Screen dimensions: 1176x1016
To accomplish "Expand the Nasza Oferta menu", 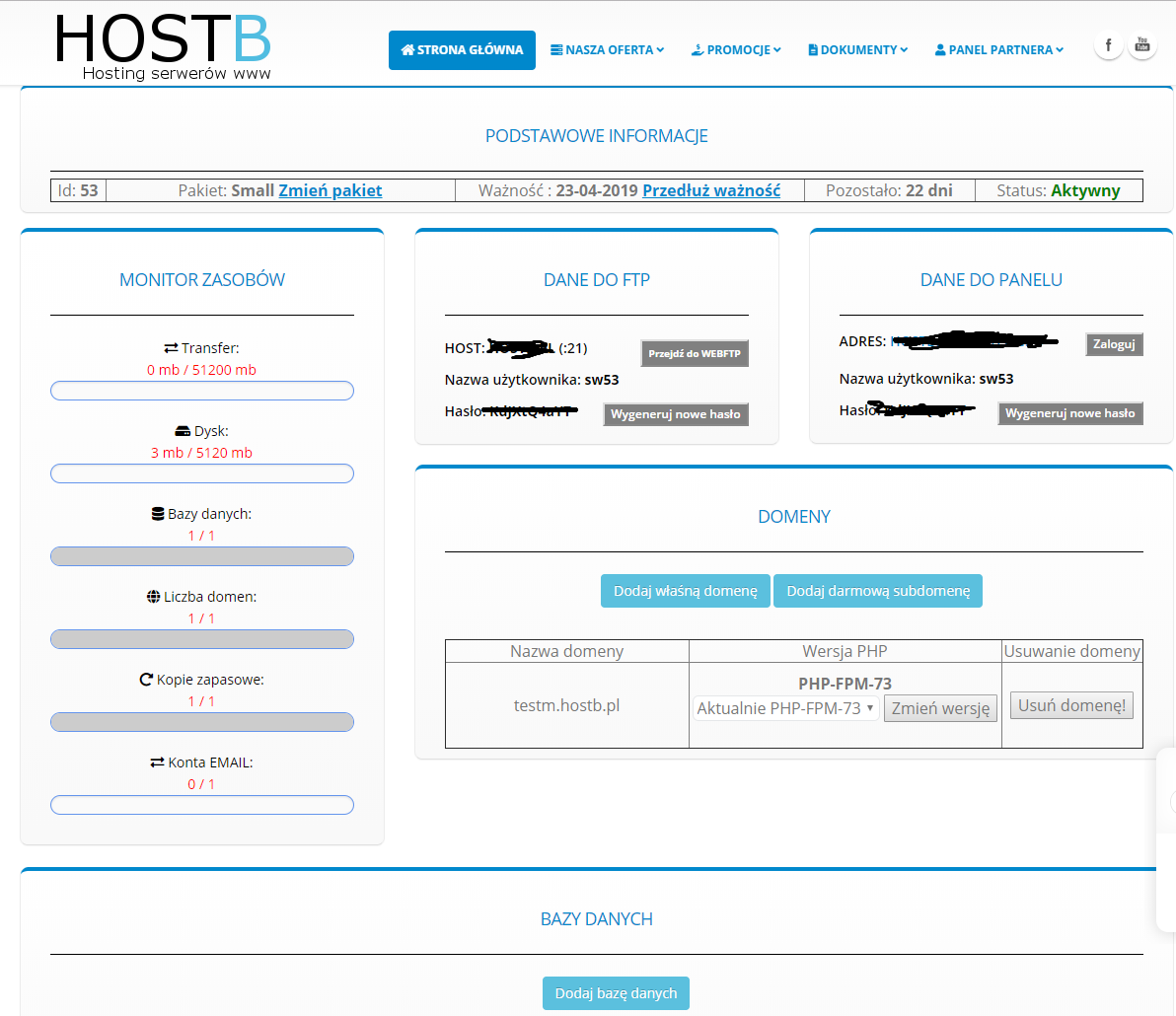I will click(x=607, y=50).
